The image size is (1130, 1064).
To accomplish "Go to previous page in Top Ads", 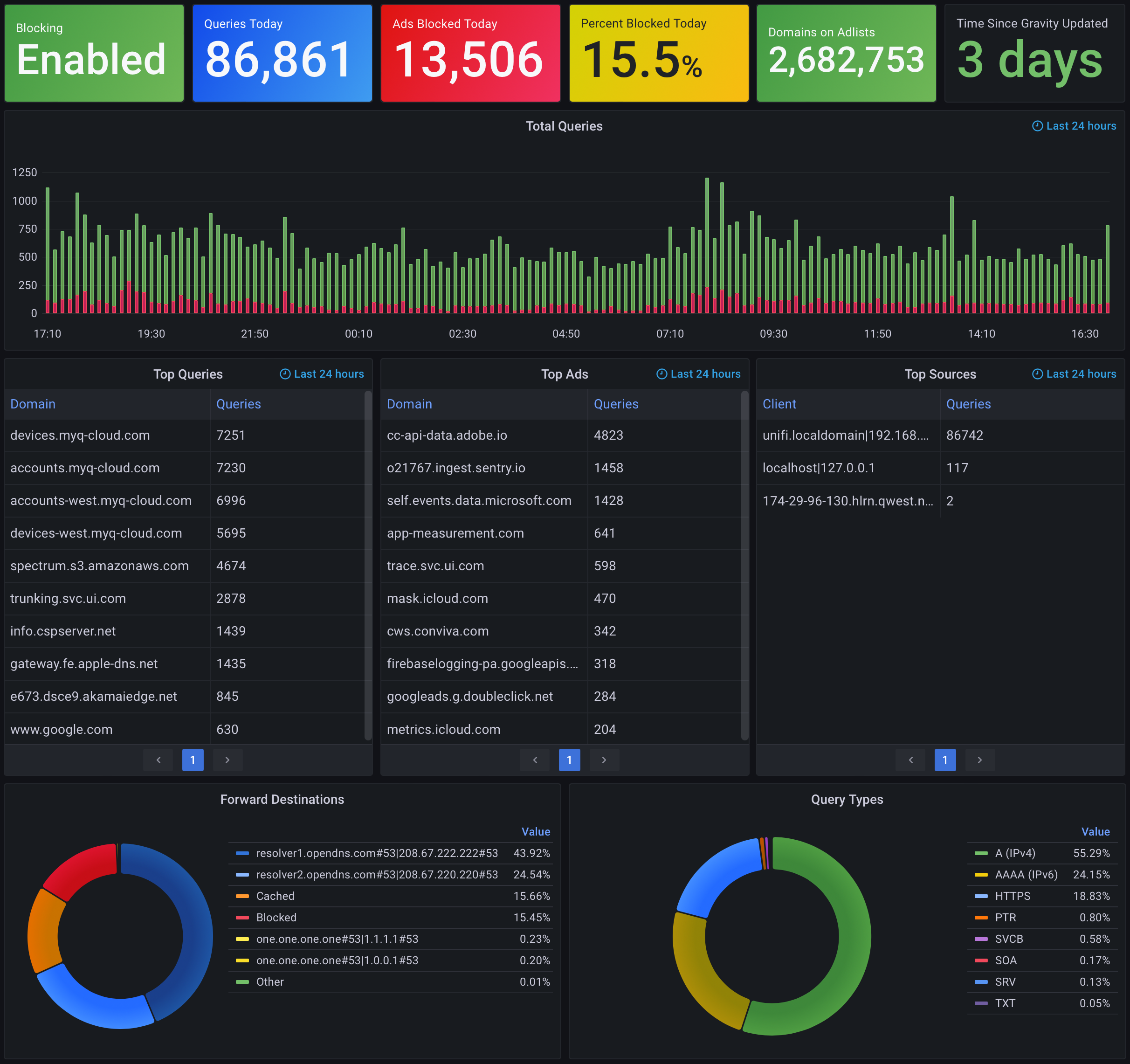I will point(535,760).
